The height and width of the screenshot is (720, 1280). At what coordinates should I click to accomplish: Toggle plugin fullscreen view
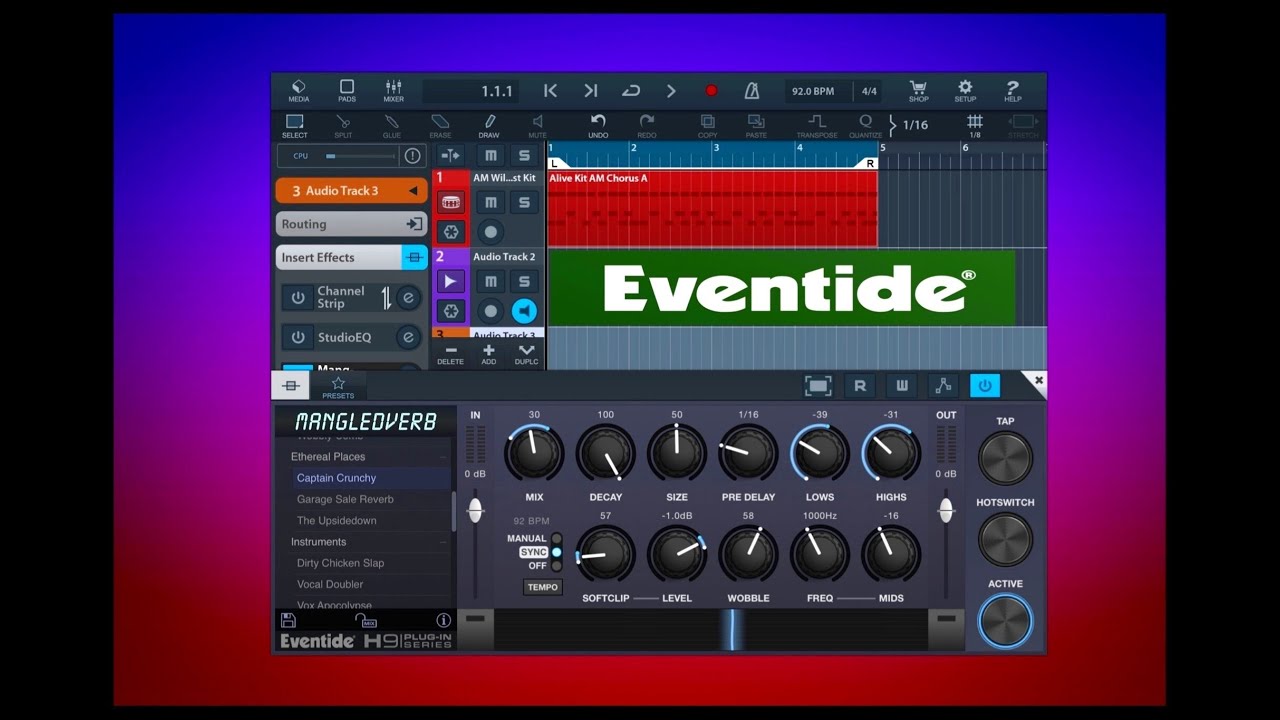(818, 386)
